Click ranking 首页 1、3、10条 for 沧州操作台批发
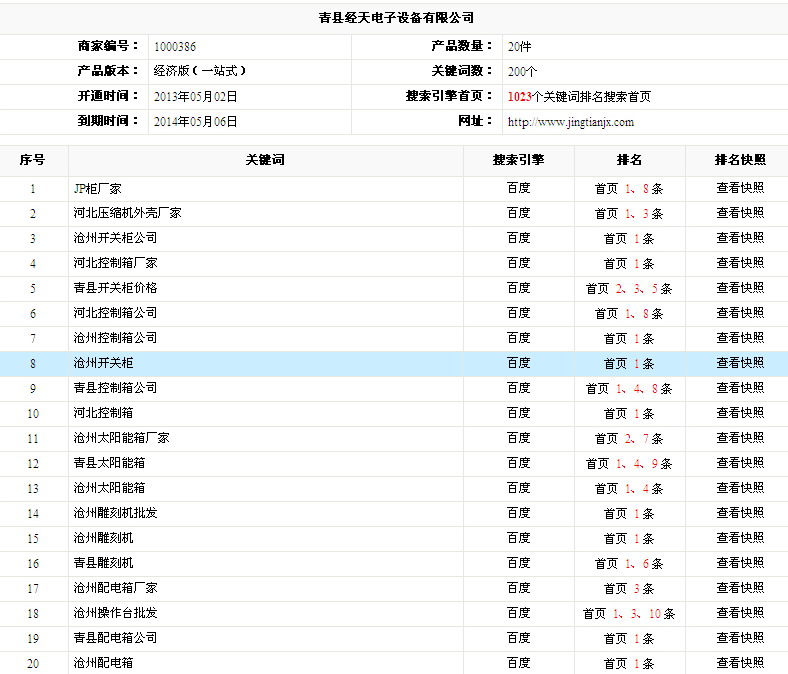The width and height of the screenshot is (788, 674). pyautogui.click(x=629, y=614)
